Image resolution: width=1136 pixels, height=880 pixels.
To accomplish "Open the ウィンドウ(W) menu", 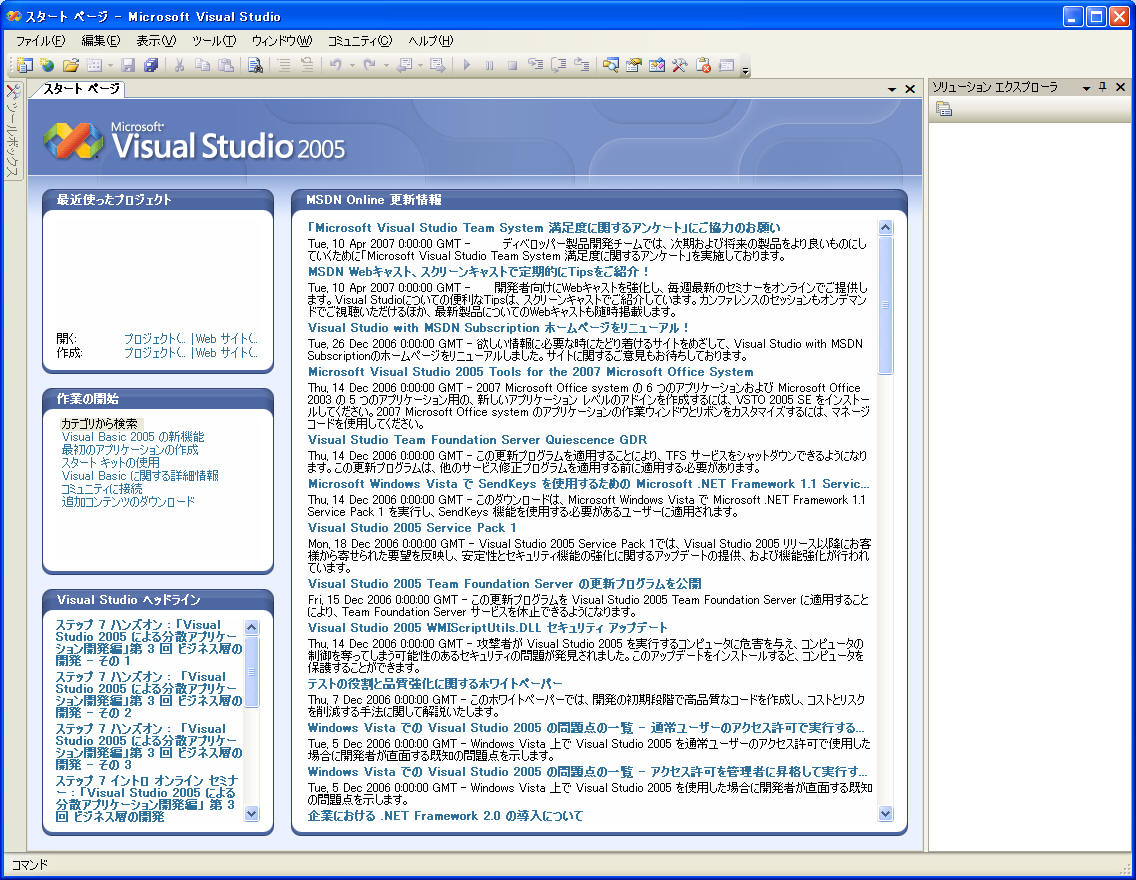I will [282, 41].
